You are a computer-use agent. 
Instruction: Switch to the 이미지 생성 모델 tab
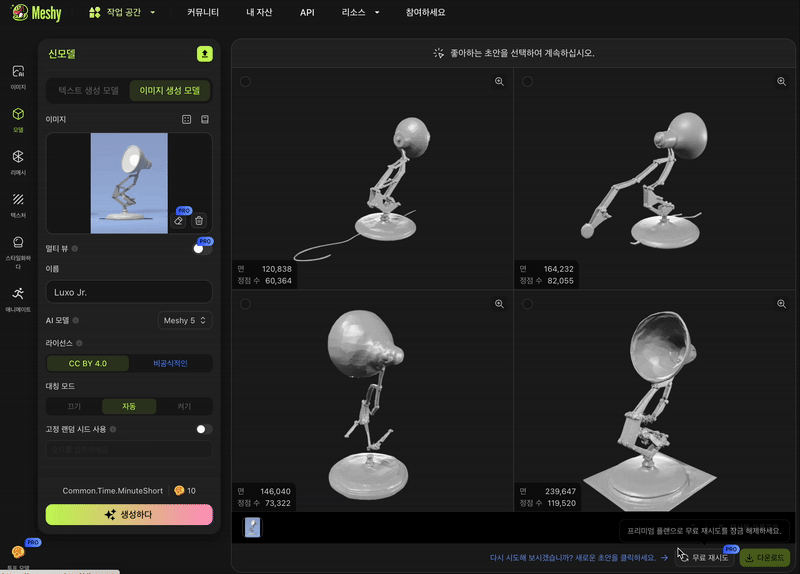tap(170, 90)
